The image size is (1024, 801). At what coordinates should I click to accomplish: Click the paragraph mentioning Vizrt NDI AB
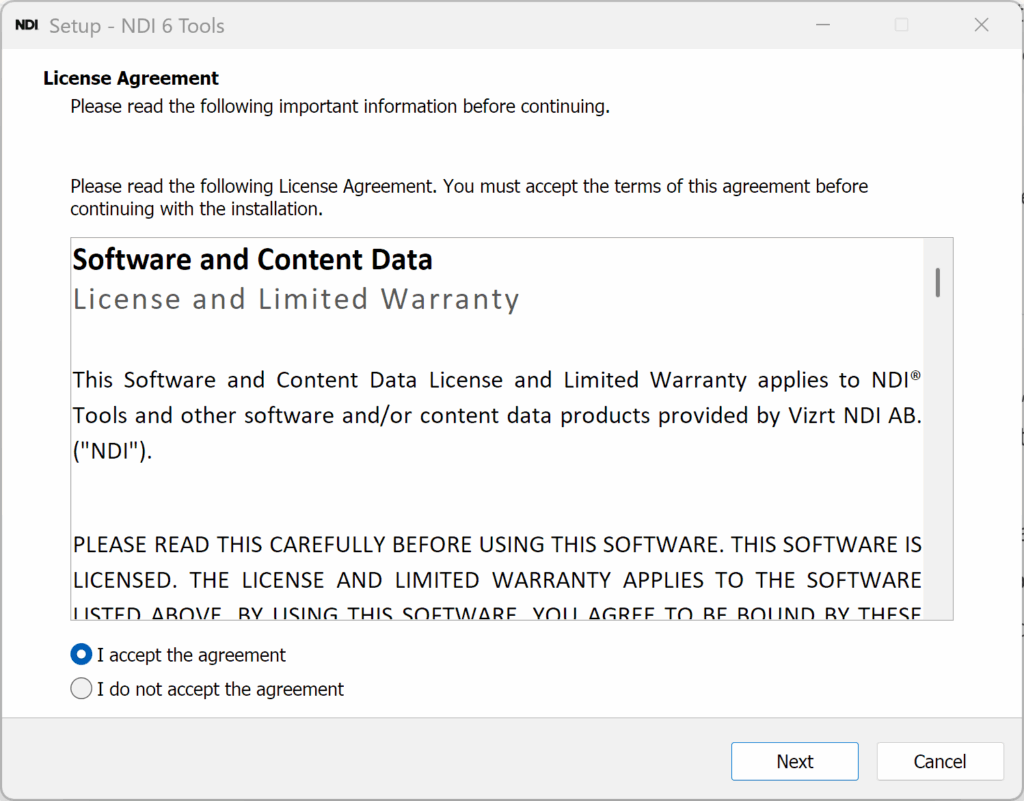497,415
